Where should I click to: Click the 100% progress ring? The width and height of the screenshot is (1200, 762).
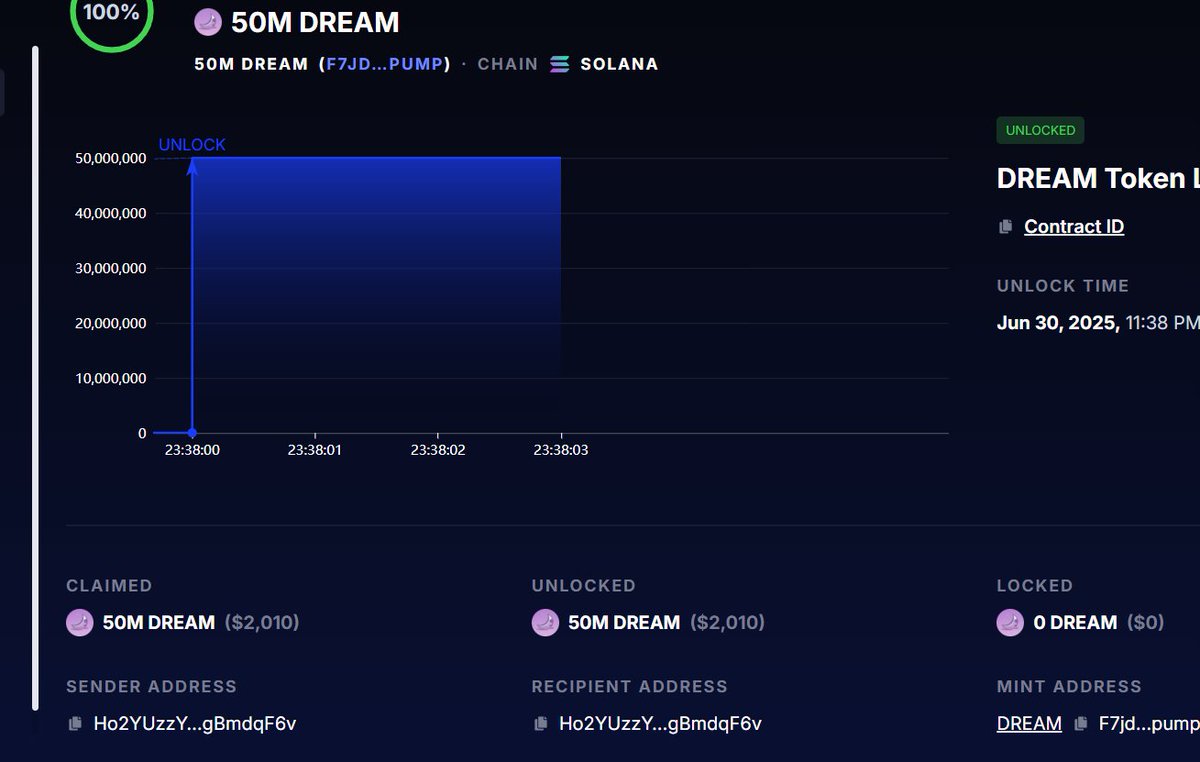(111, 14)
